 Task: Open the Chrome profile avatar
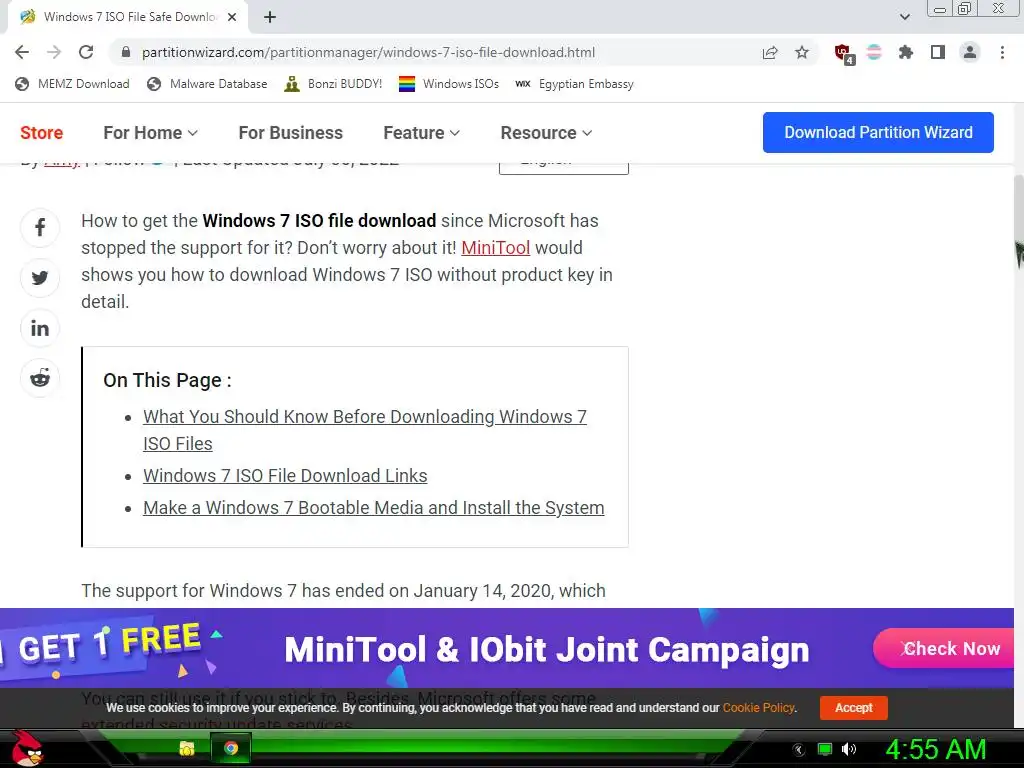coord(970,52)
